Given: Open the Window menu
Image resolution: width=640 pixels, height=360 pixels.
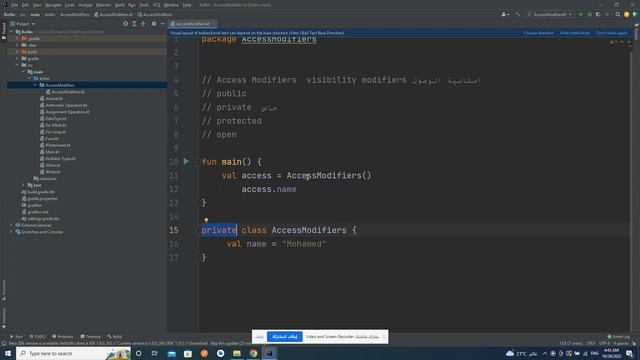Looking at the screenshot, I should click(x=171, y=5).
